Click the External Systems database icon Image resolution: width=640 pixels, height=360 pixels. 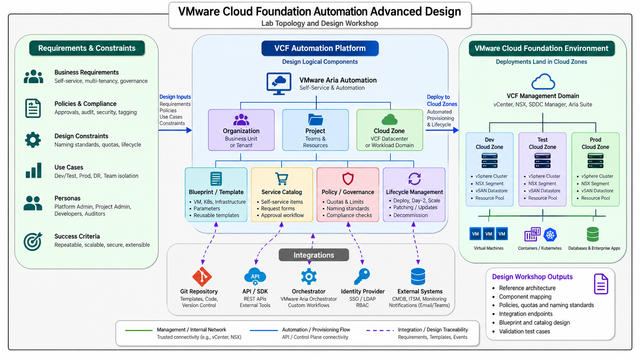click(418, 277)
